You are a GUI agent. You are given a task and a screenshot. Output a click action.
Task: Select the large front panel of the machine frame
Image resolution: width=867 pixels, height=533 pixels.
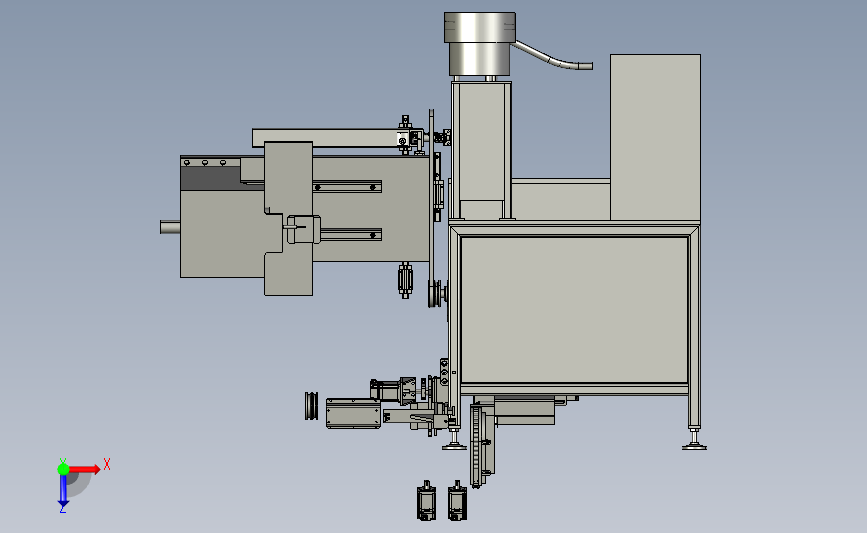574,310
